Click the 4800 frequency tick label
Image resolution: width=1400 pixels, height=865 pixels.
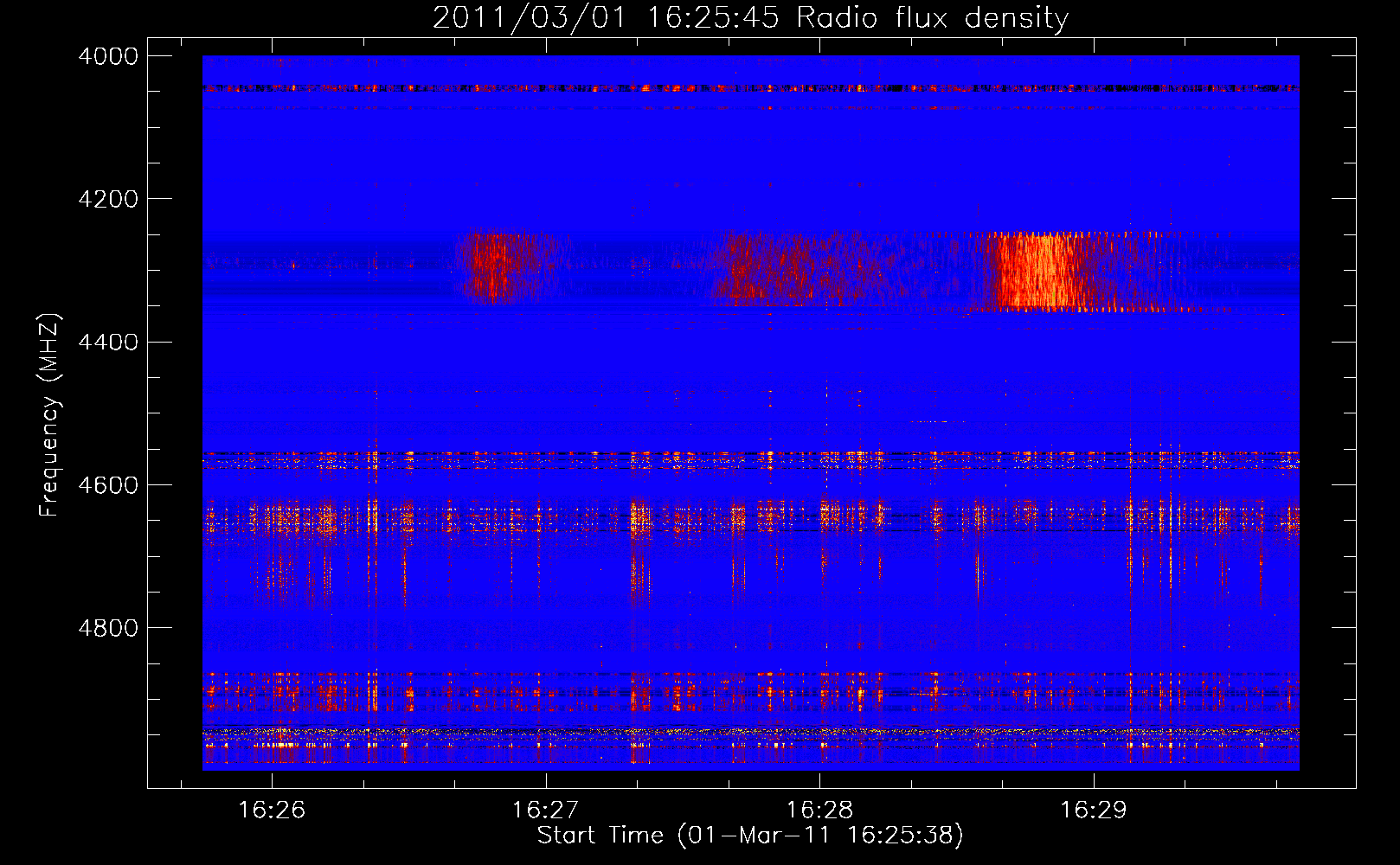(108, 628)
